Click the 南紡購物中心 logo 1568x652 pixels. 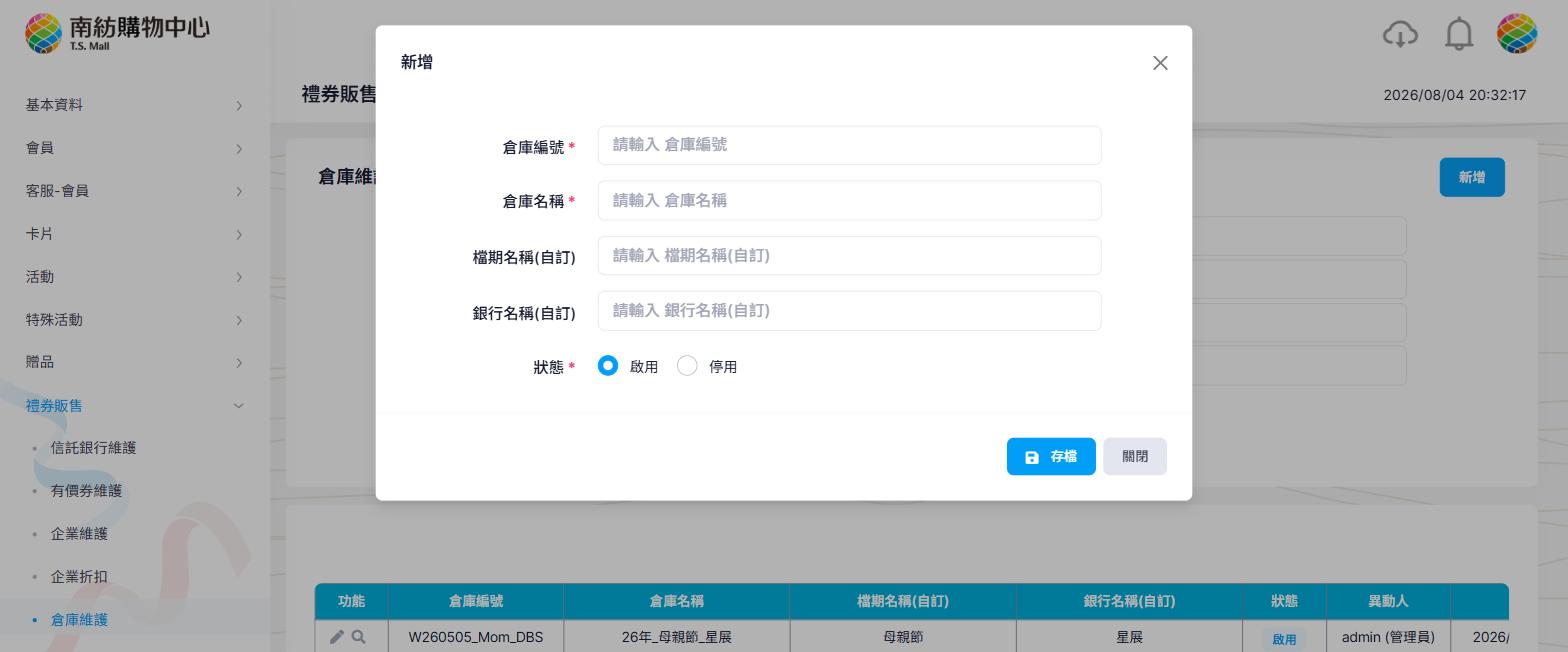point(117,33)
